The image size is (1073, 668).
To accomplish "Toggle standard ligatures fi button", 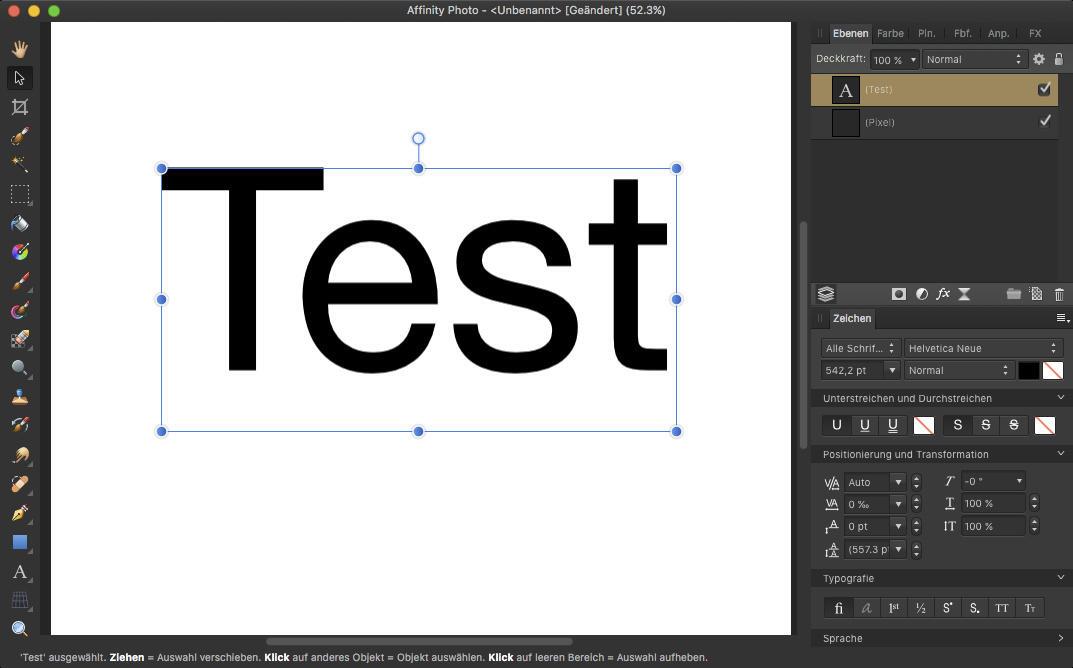I will point(838,608).
